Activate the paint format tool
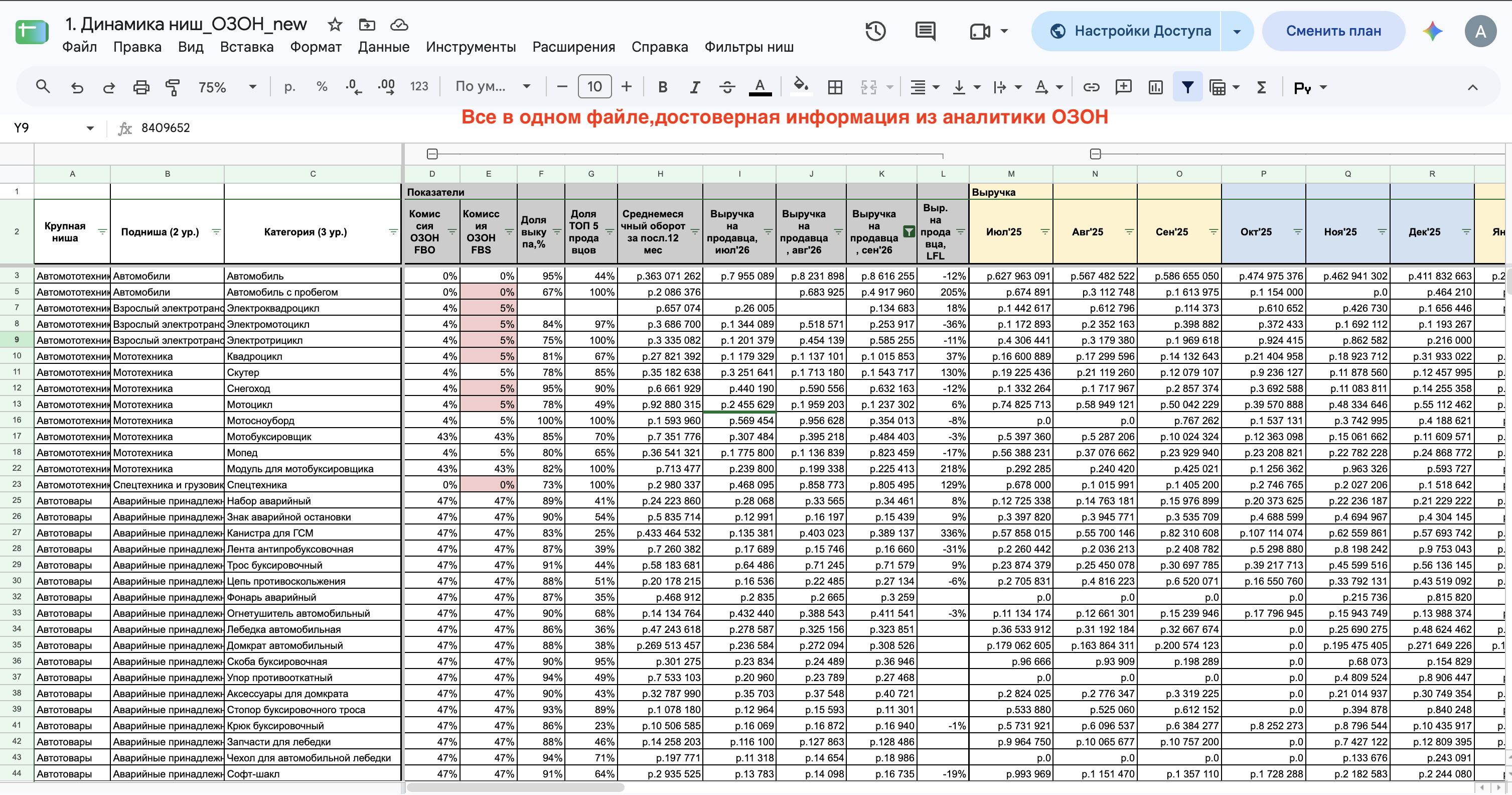1512x795 pixels. (x=172, y=87)
